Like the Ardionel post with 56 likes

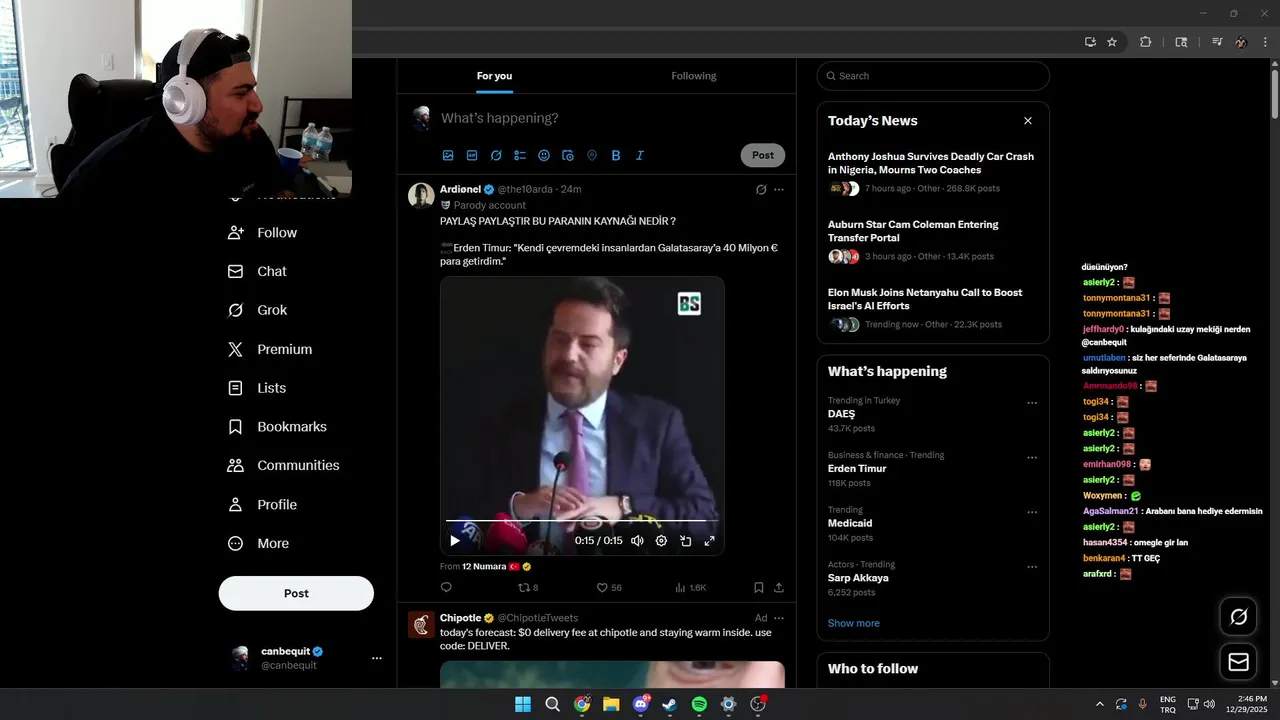[609, 588]
